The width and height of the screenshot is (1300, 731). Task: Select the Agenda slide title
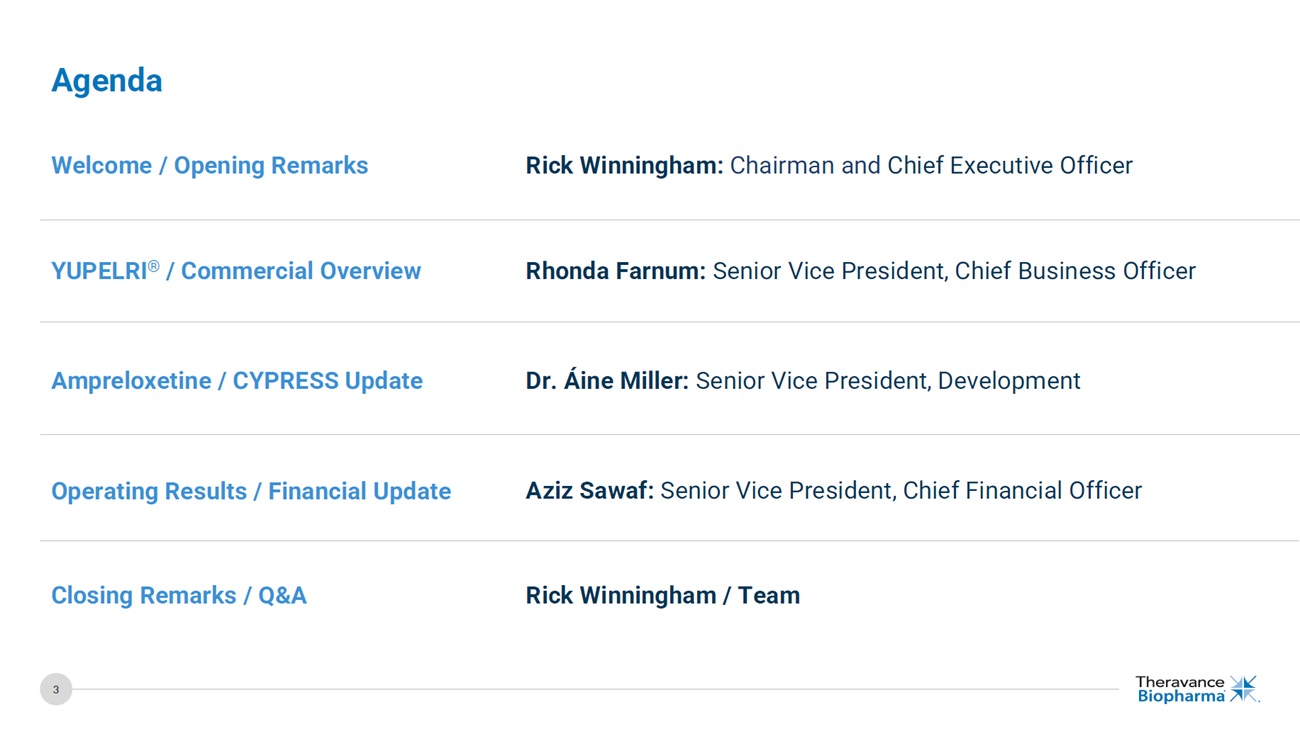(107, 80)
